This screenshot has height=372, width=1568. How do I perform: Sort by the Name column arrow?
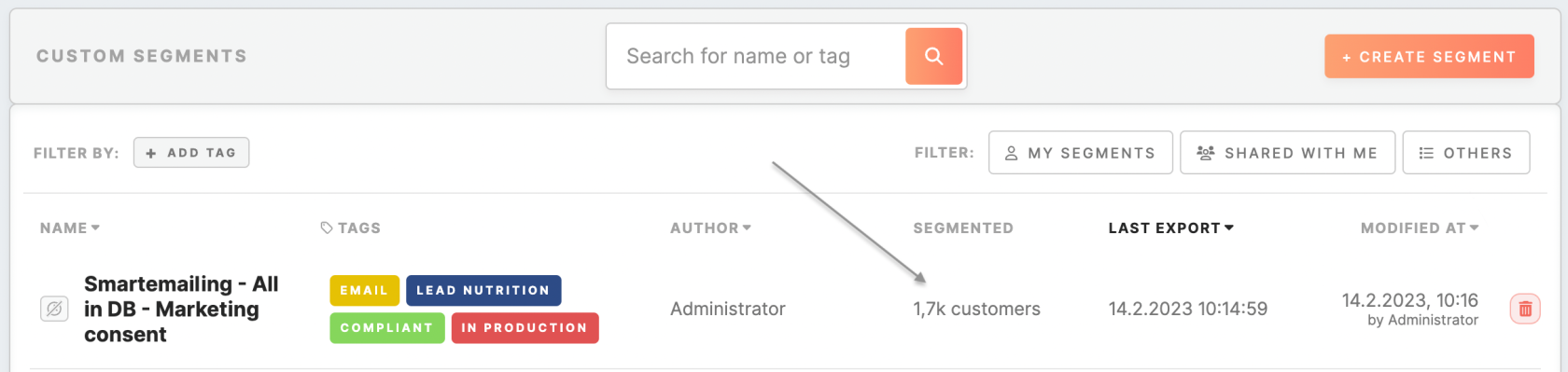95,227
